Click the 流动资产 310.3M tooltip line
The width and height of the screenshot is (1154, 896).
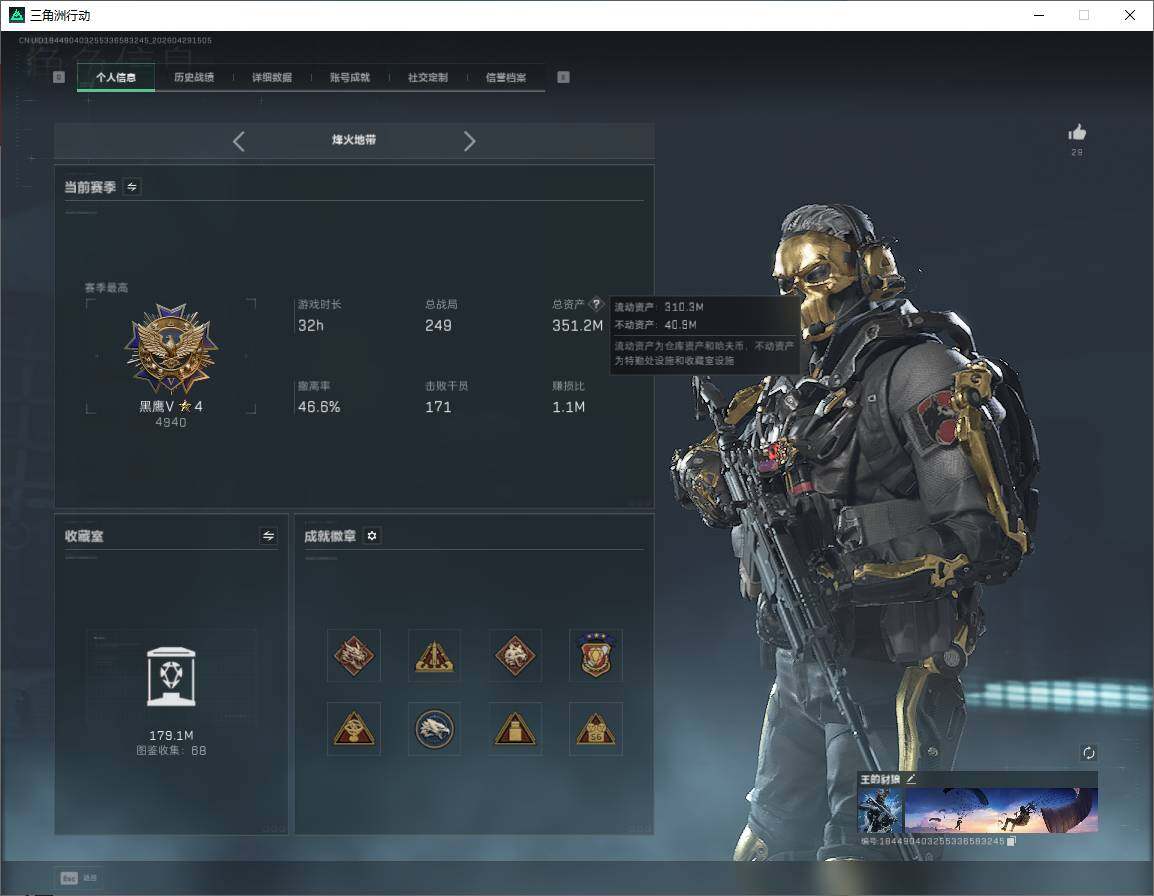click(x=659, y=307)
